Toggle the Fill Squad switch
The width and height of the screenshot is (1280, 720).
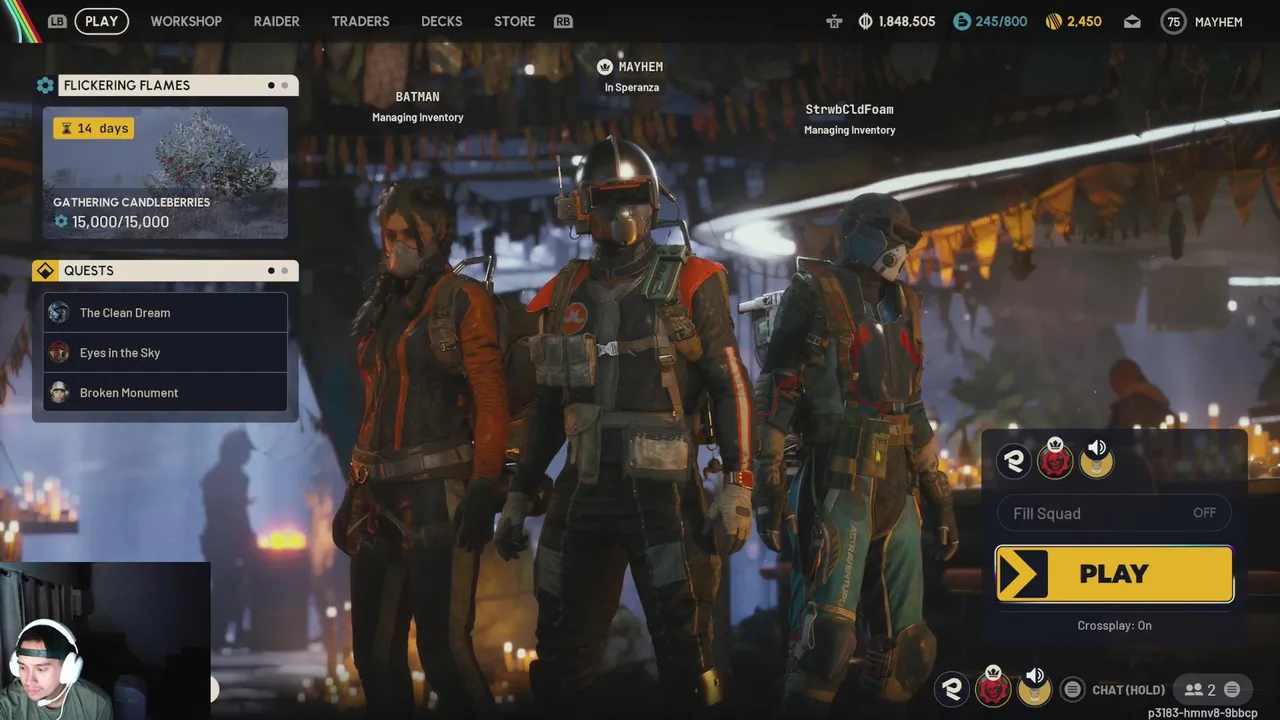1114,513
